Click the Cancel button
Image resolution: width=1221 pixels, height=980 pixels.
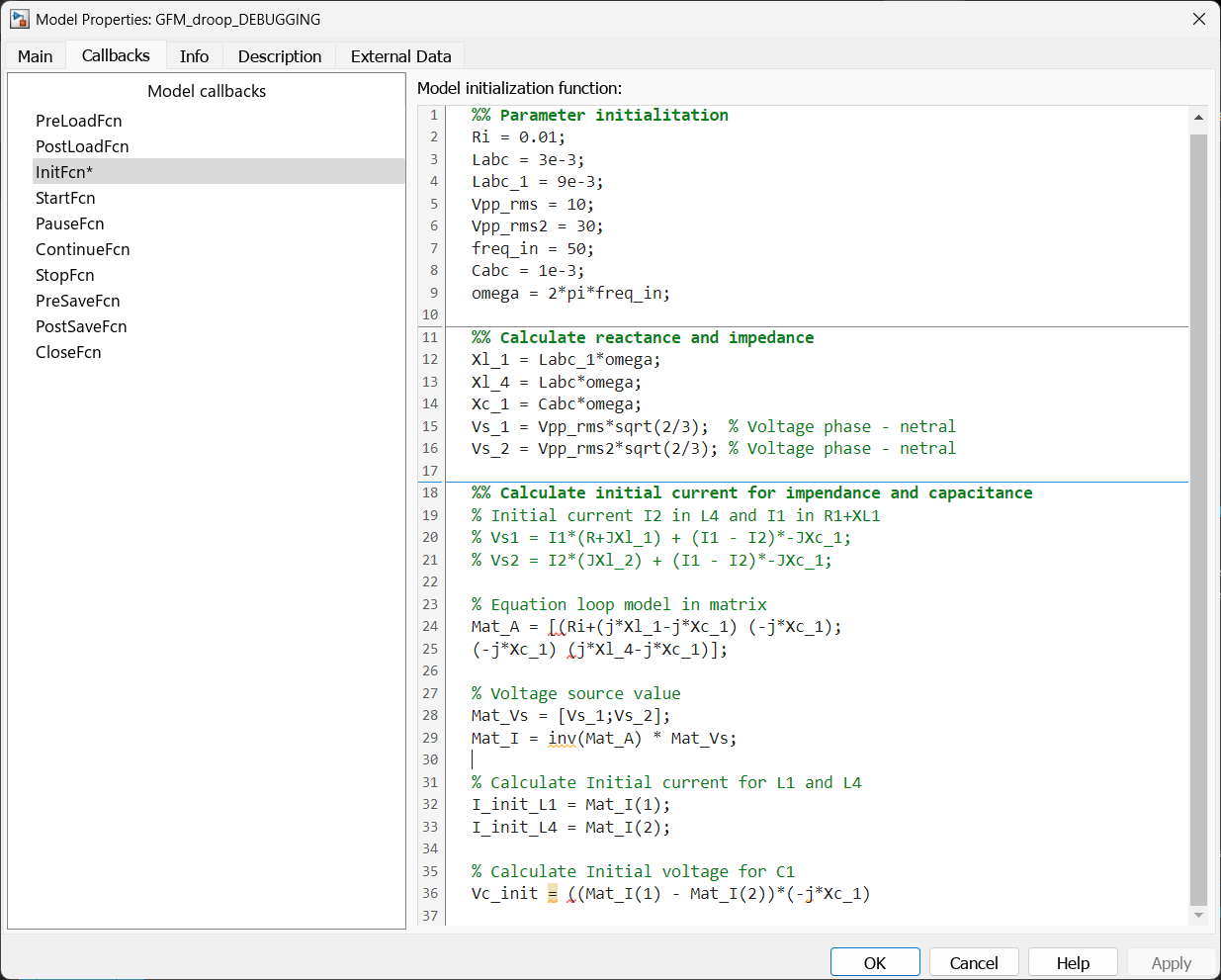coord(974,962)
